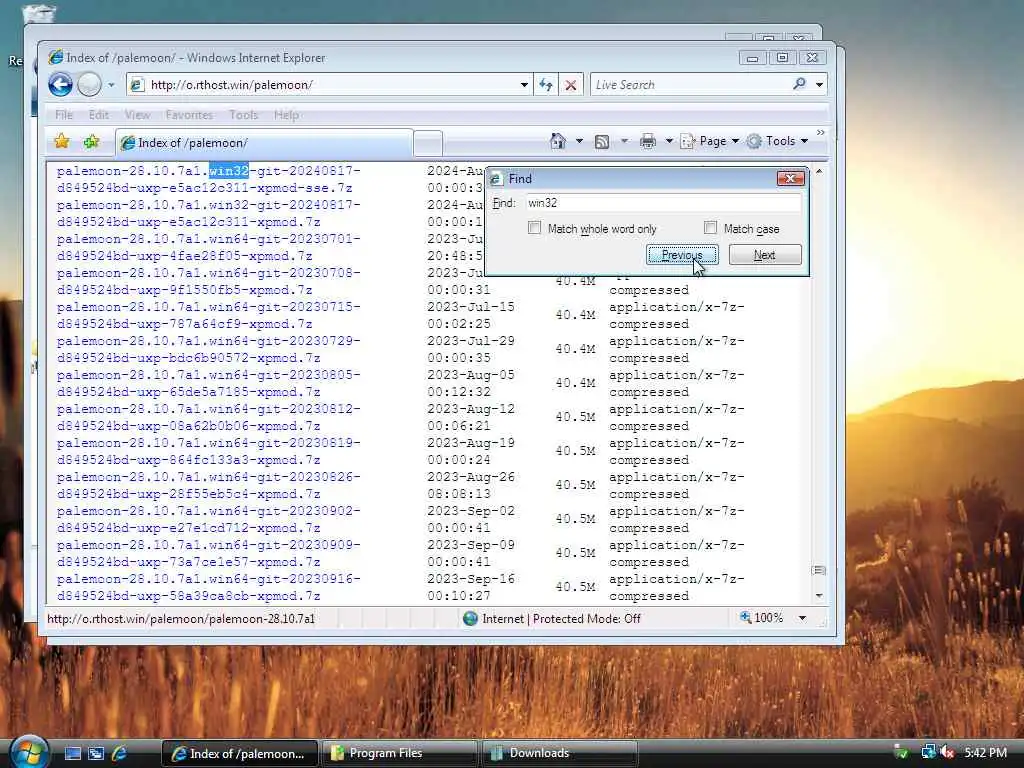Screen dimensions: 1024x768
Task: Expand the Print dropdown arrow
Action: click(669, 141)
